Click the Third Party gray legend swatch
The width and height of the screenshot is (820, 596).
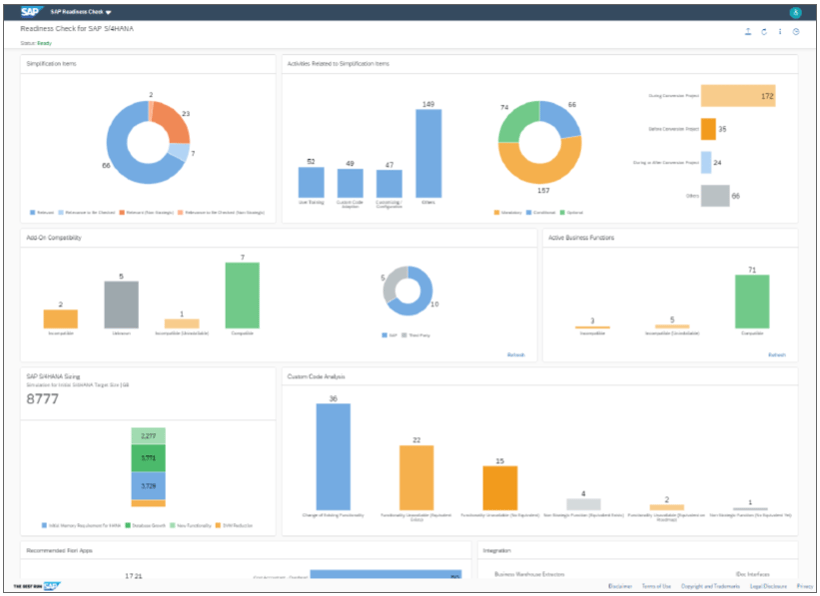(404, 335)
